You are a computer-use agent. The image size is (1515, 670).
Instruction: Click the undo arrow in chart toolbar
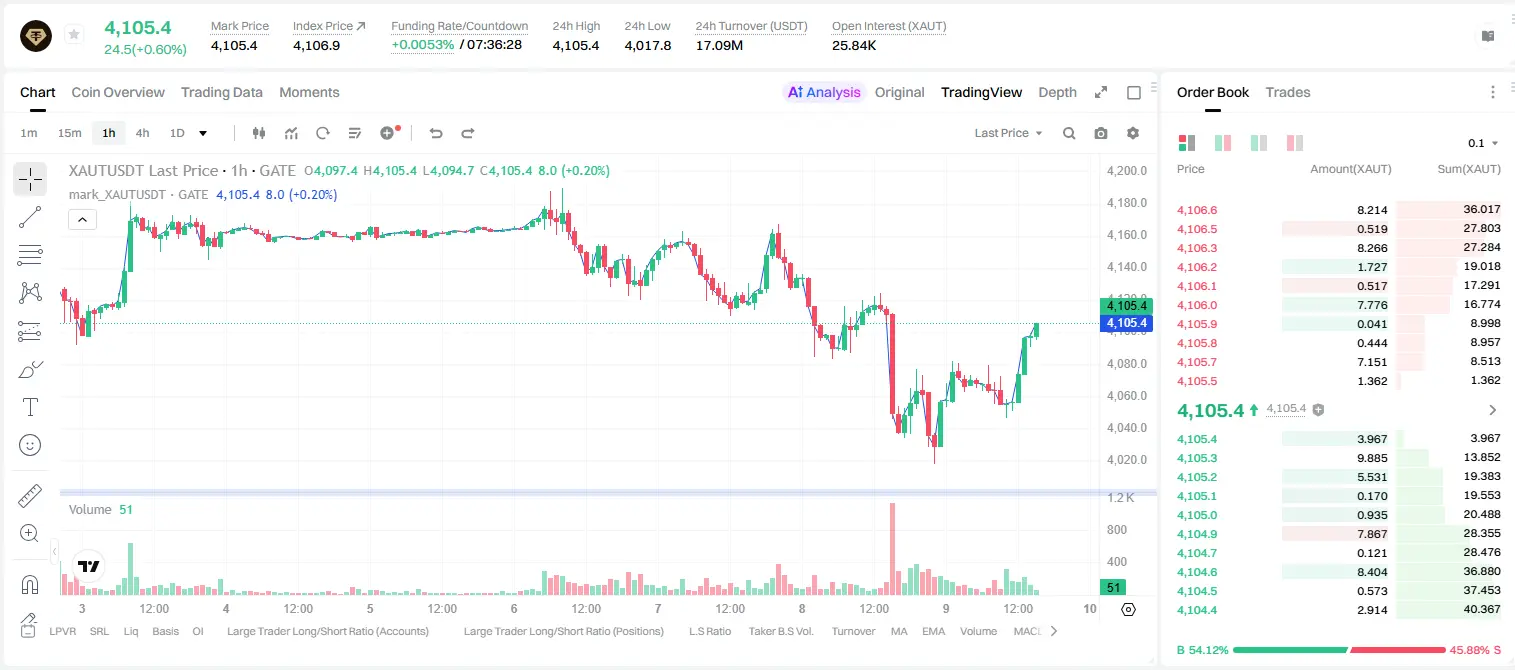tap(436, 133)
